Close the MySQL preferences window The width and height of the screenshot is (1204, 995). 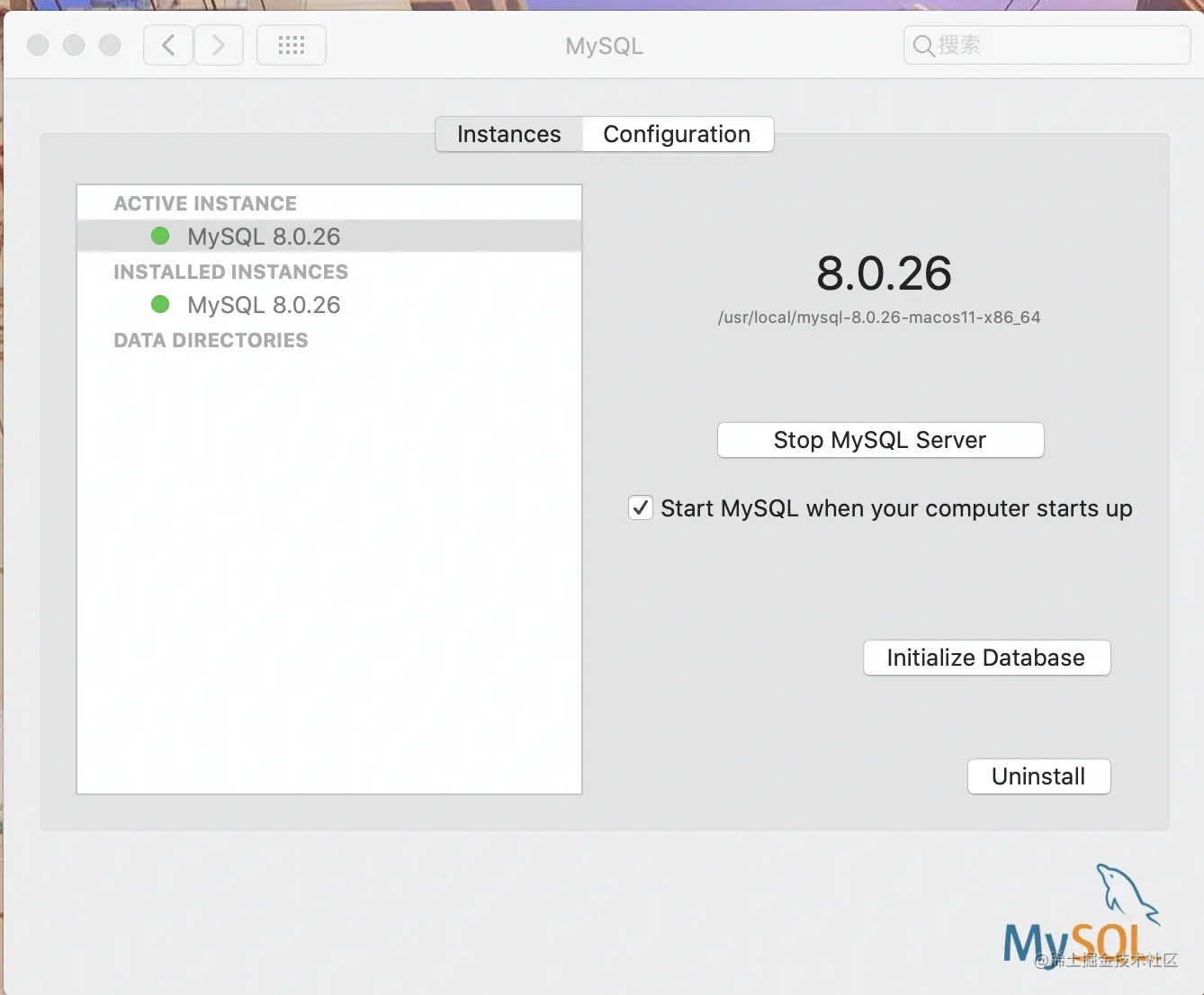tap(38, 45)
